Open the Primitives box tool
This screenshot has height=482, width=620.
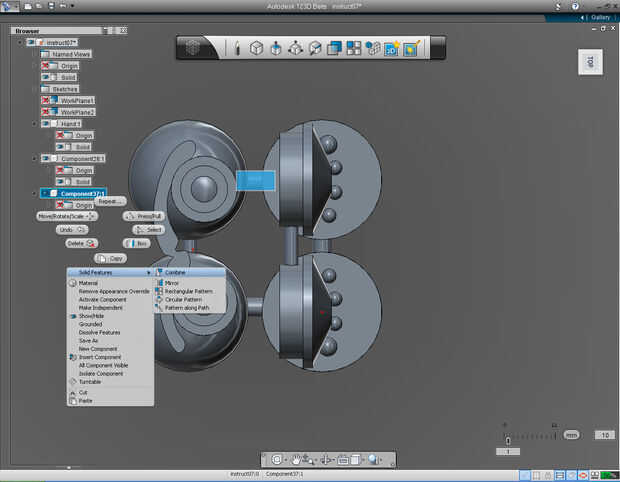[x=256, y=48]
